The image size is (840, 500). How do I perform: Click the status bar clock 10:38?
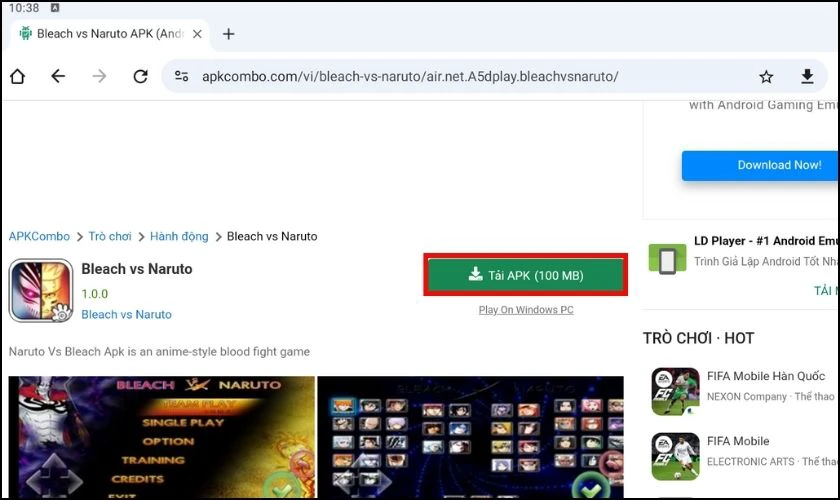click(24, 8)
